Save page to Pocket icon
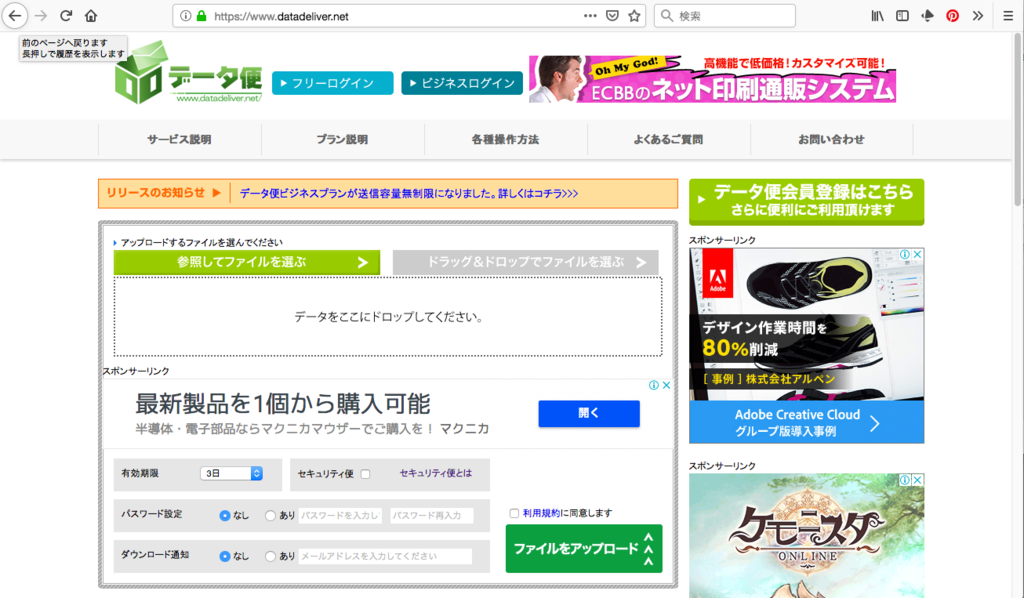 (x=612, y=16)
